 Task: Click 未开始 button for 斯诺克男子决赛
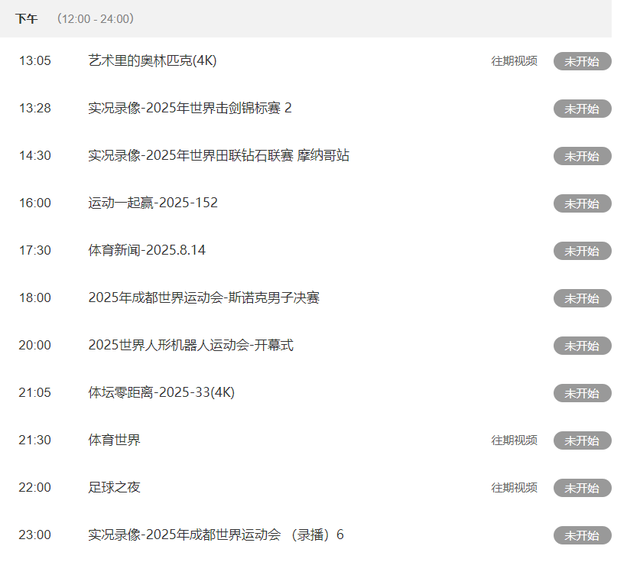tap(582, 298)
